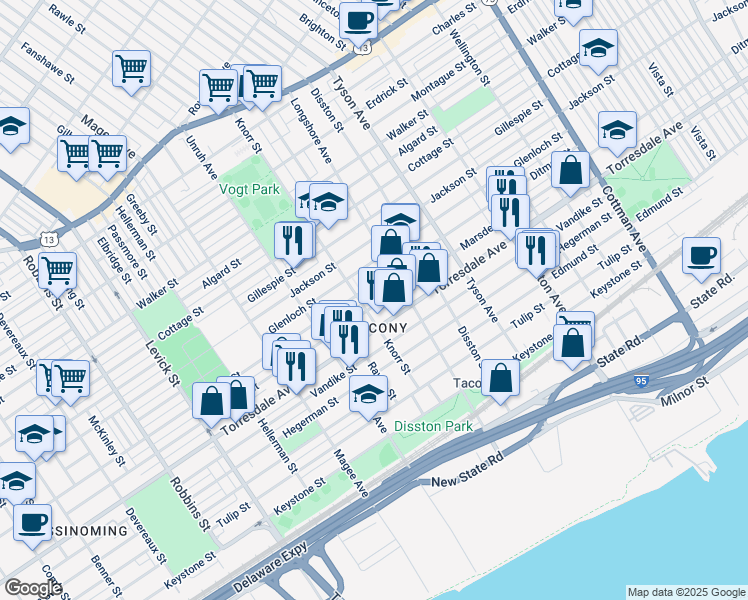Open the shopping bag marker near Keystone St
The image size is (748, 600).
click(573, 341)
